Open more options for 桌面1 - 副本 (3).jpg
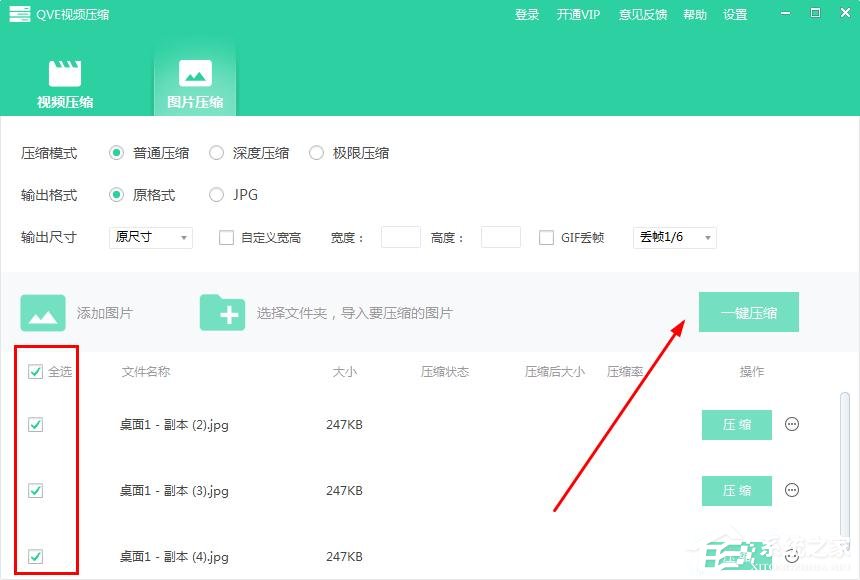This screenshot has height=580, width=860. (791, 490)
